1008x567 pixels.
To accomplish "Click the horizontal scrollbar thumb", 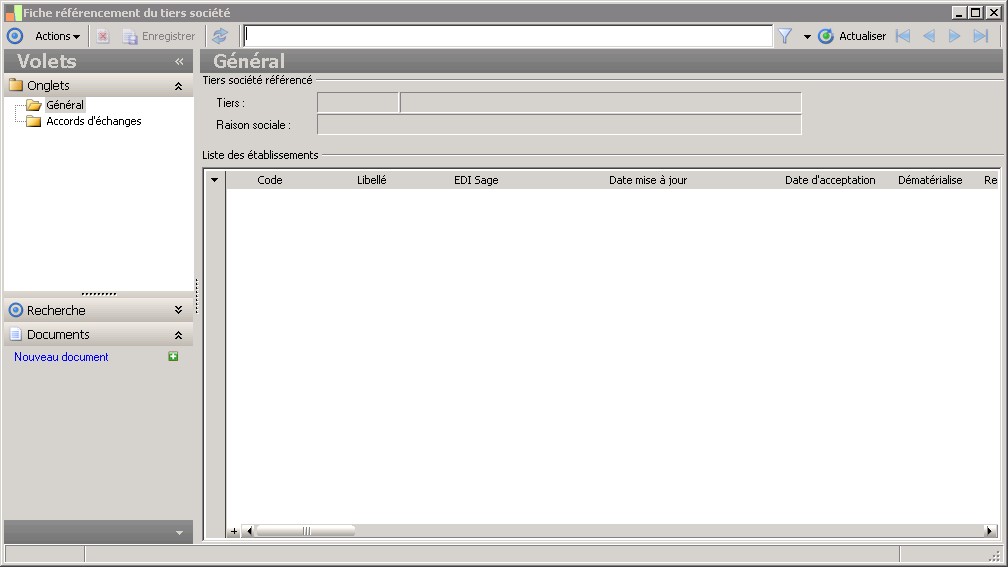I will (306, 531).
